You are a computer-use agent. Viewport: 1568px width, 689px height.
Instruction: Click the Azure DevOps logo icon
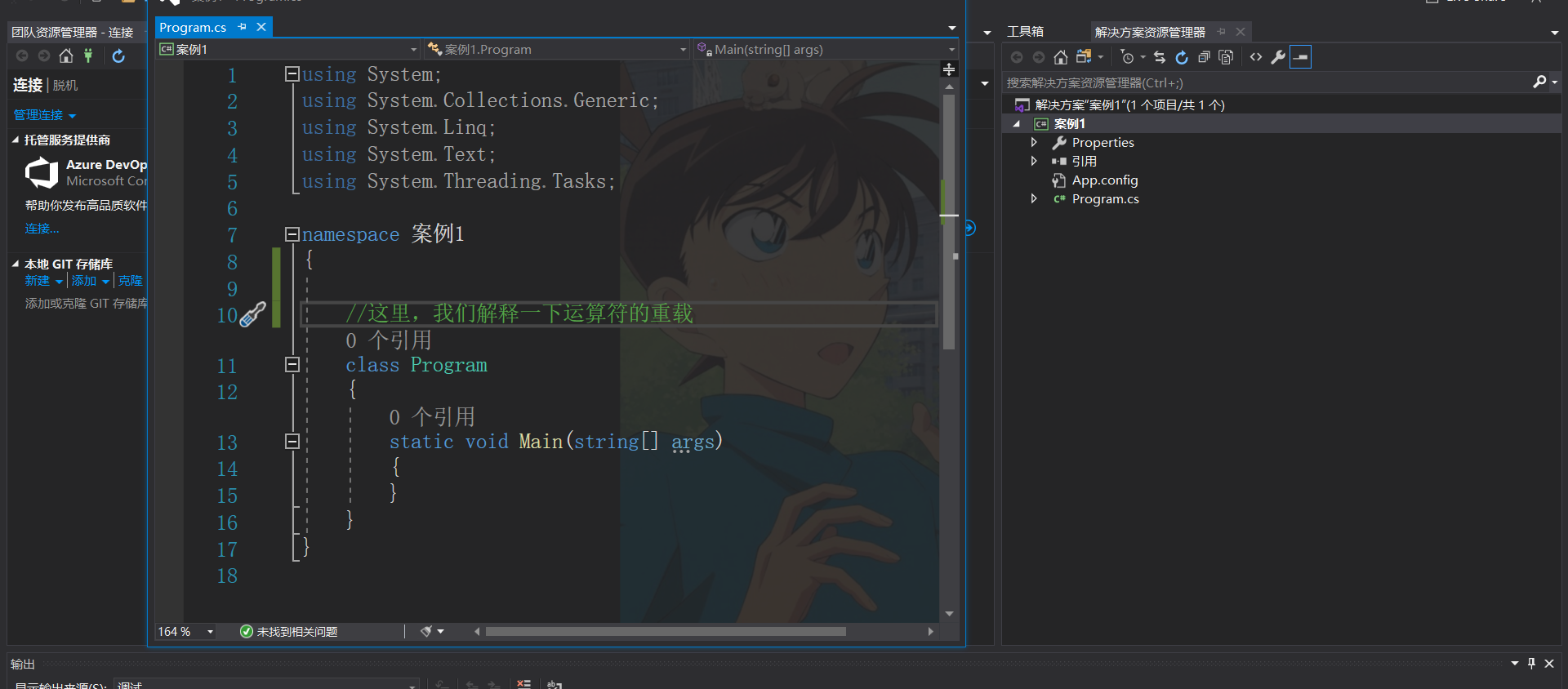point(42,173)
